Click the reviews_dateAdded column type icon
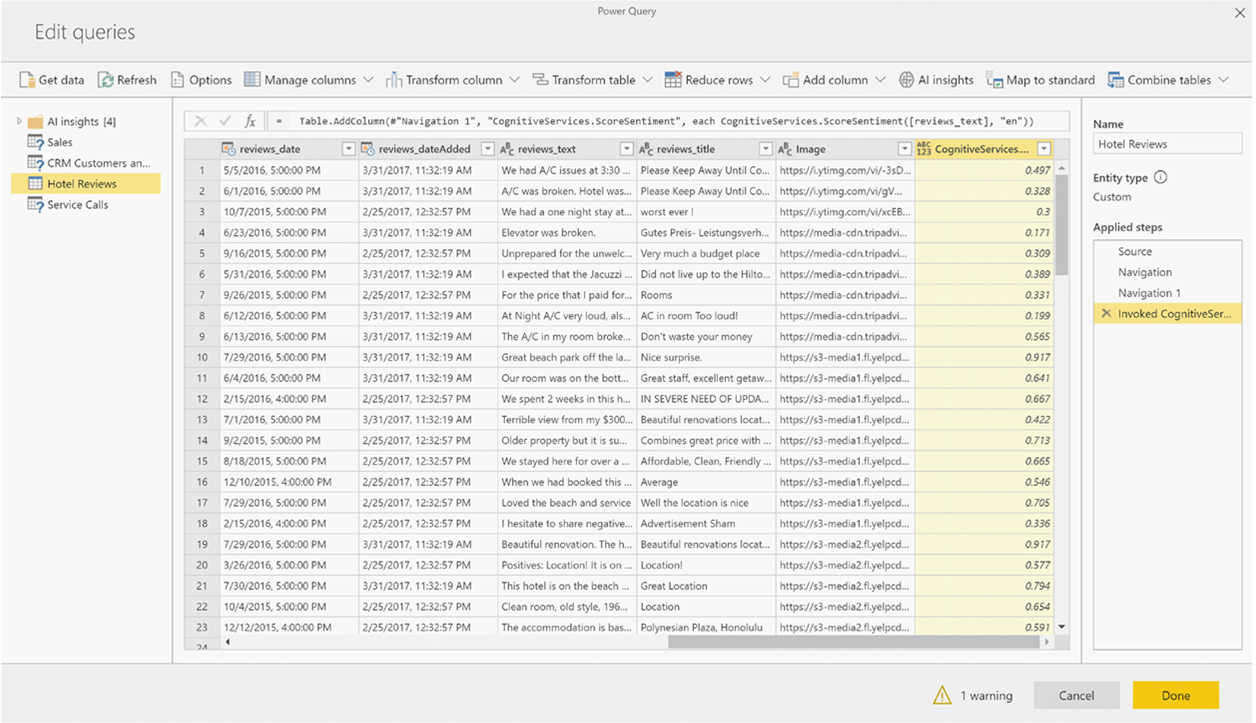Image resolution: width=1256 pixels, height=723 pixels. (x=367, y=149)
